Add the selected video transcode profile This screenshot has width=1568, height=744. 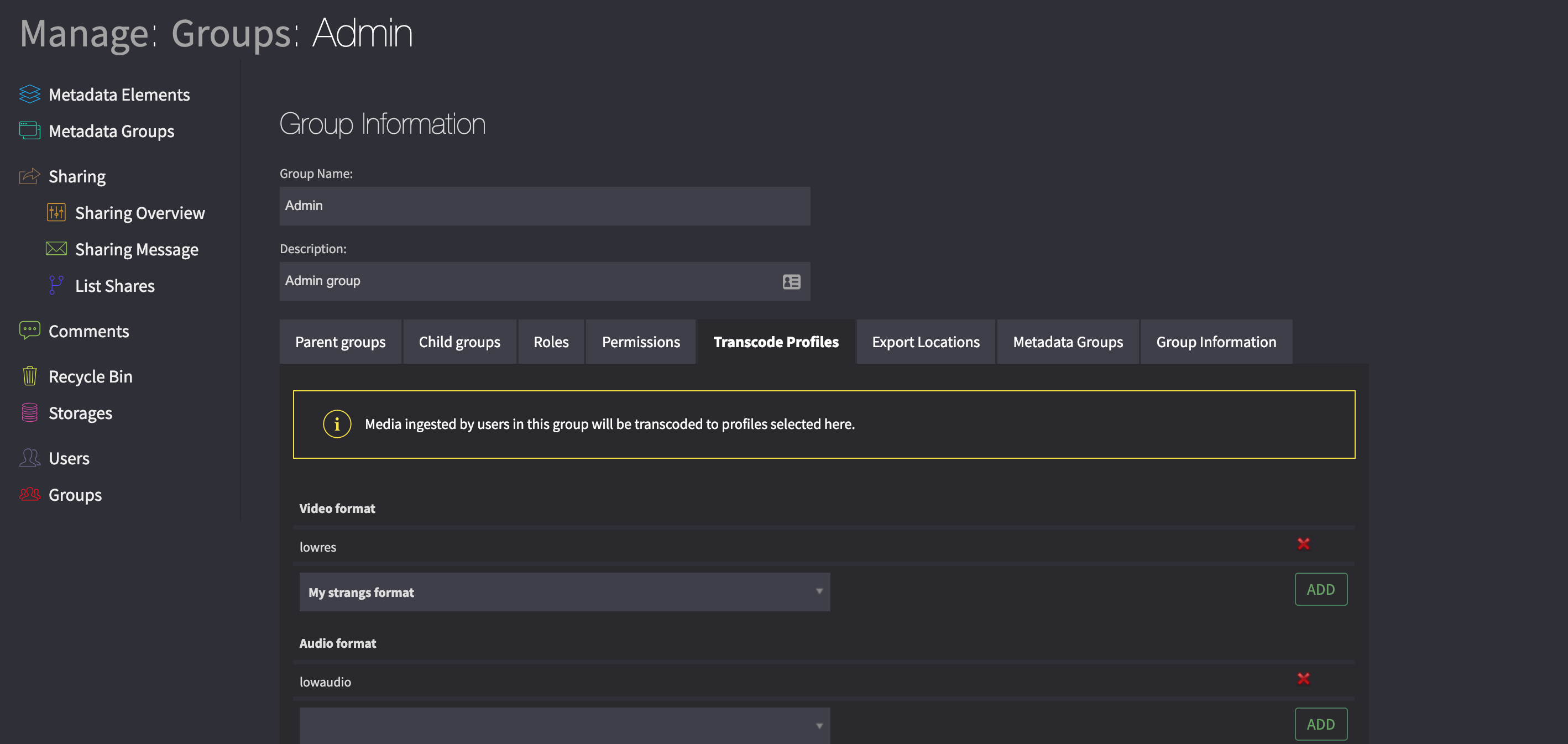pyautogui.click(x=1321, y=589)
